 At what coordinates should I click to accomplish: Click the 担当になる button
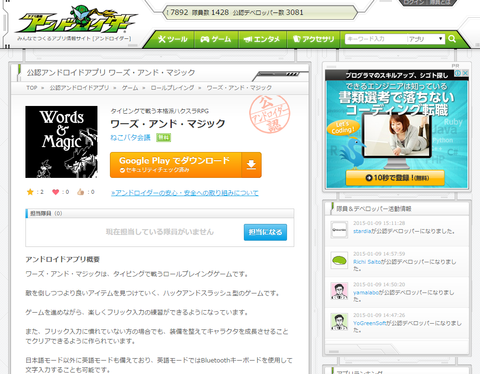pyautogui.click(x=265, y=232)
